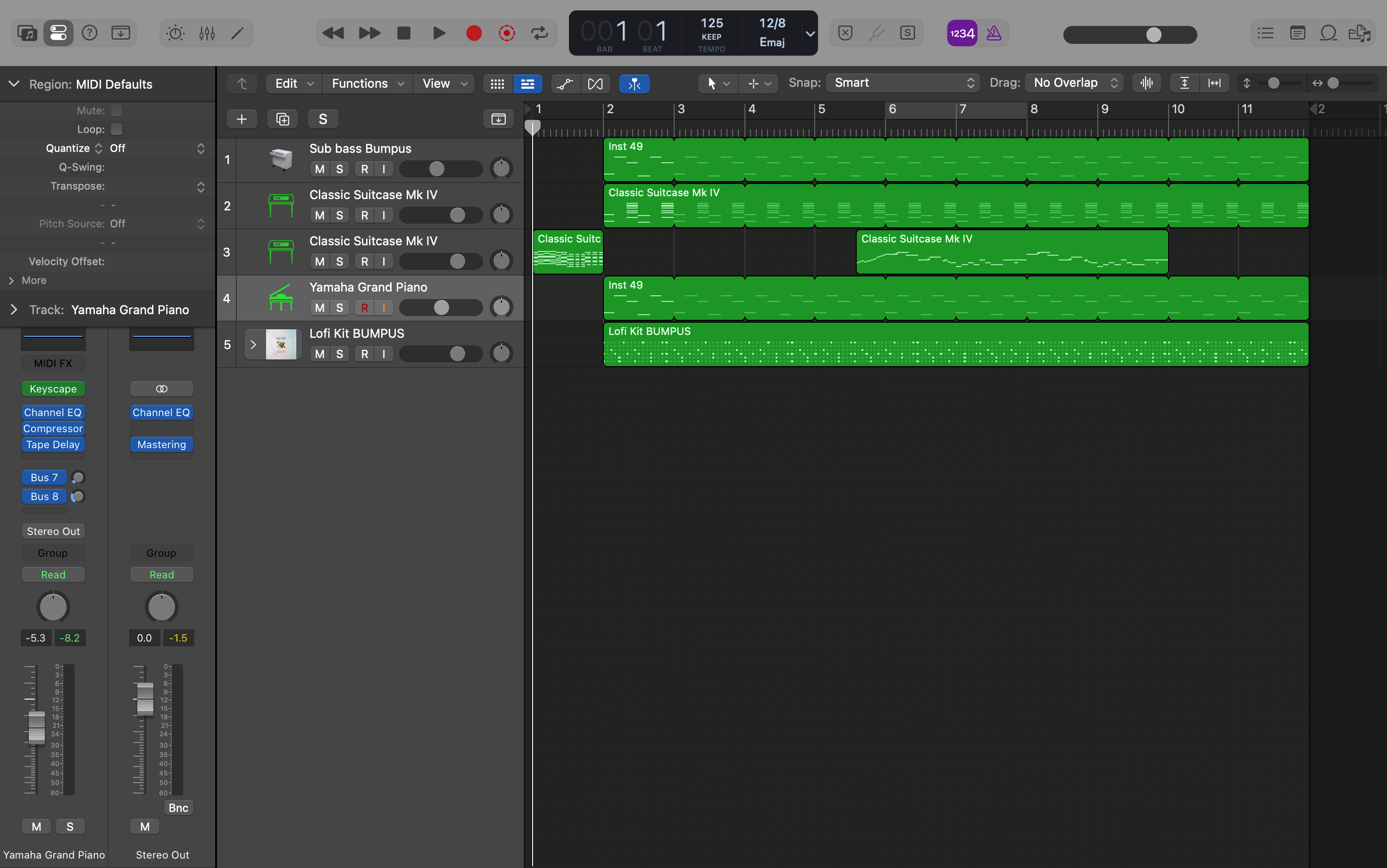The height and width of the screenshot is (868, 1387).
Task: Open the Snap Smart dropdown
Action: [x=903, y=83]
